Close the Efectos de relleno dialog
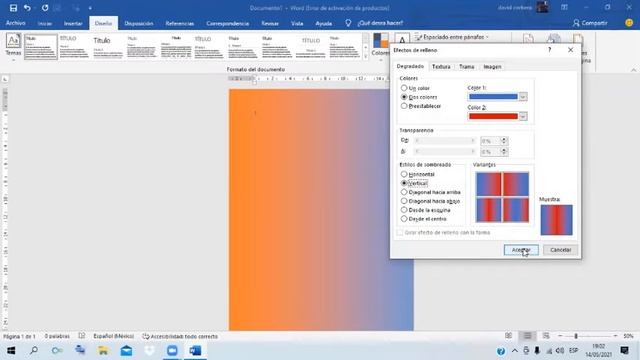 [570, 50]
